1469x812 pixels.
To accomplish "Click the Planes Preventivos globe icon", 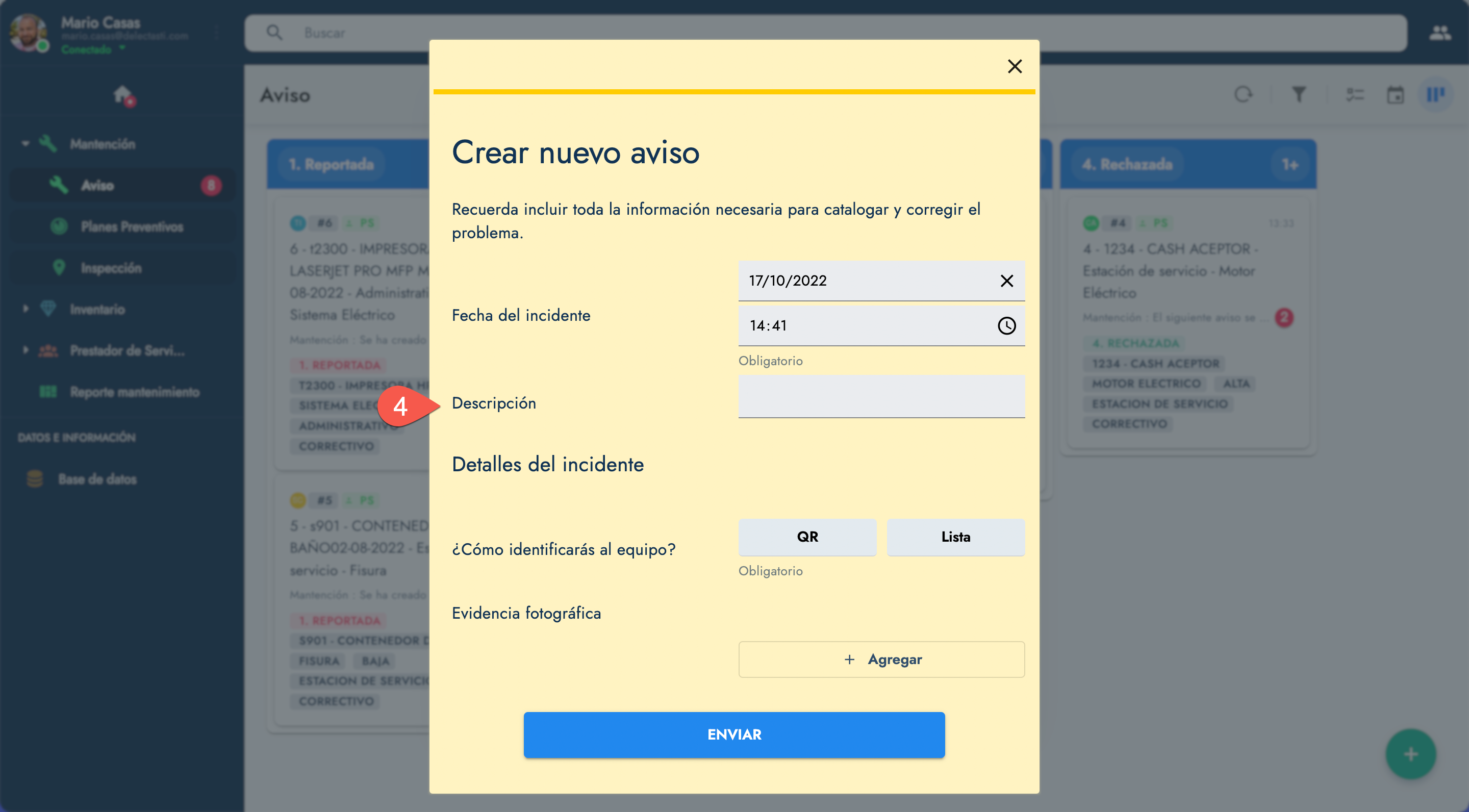I will (59, 226).
